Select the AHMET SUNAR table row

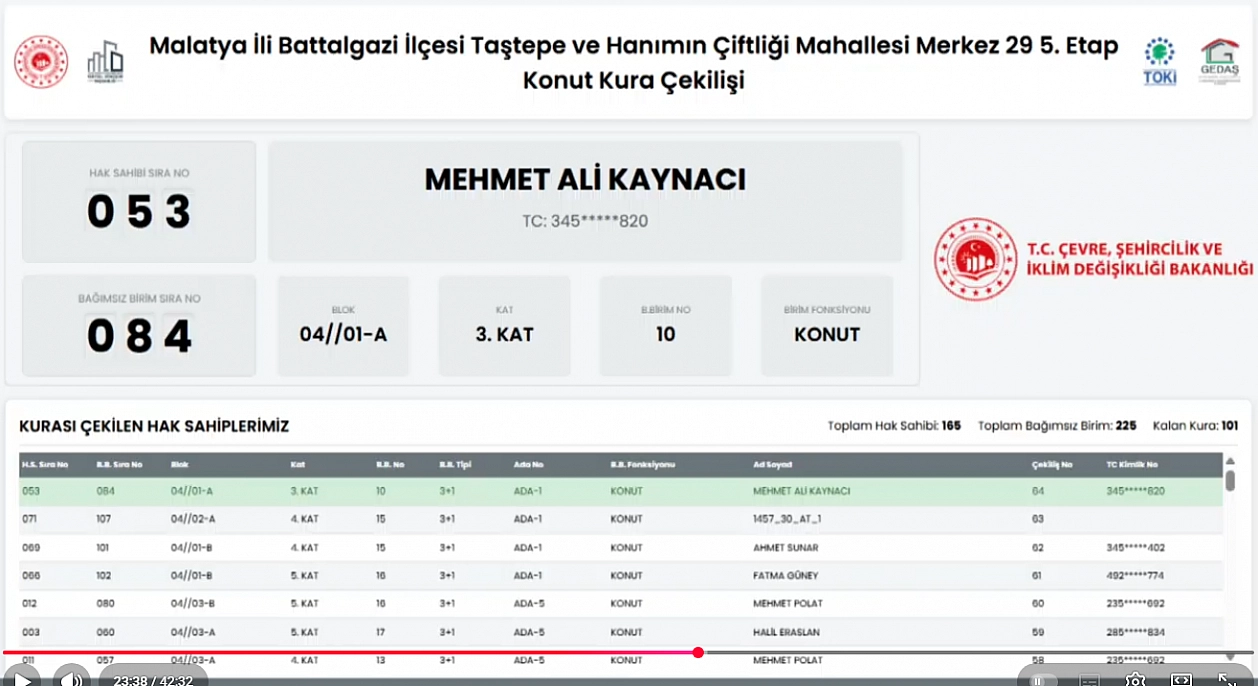tap(620, 547)
